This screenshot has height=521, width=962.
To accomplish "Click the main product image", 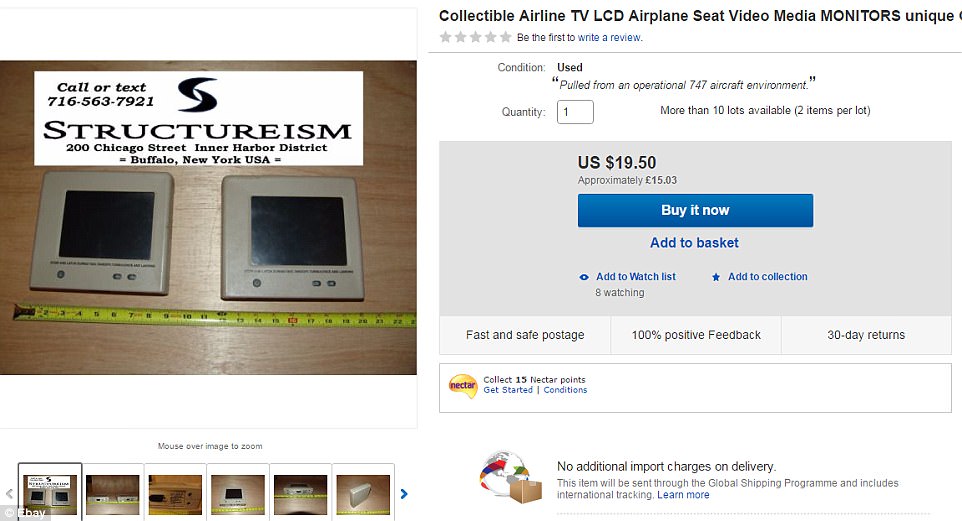I will (x=208, y=218).
